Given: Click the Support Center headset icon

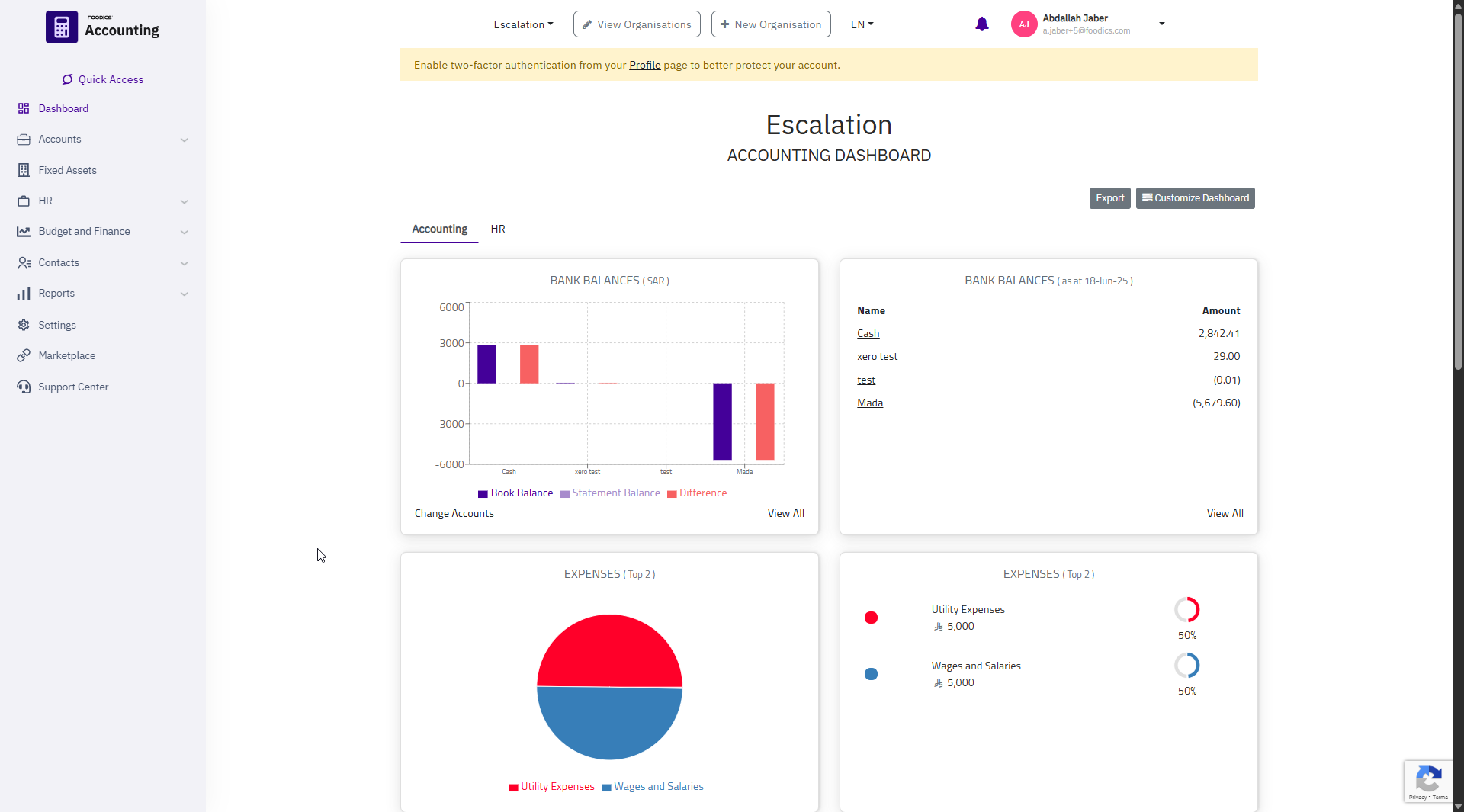Looking at the screenshot, I should (24, 387).
